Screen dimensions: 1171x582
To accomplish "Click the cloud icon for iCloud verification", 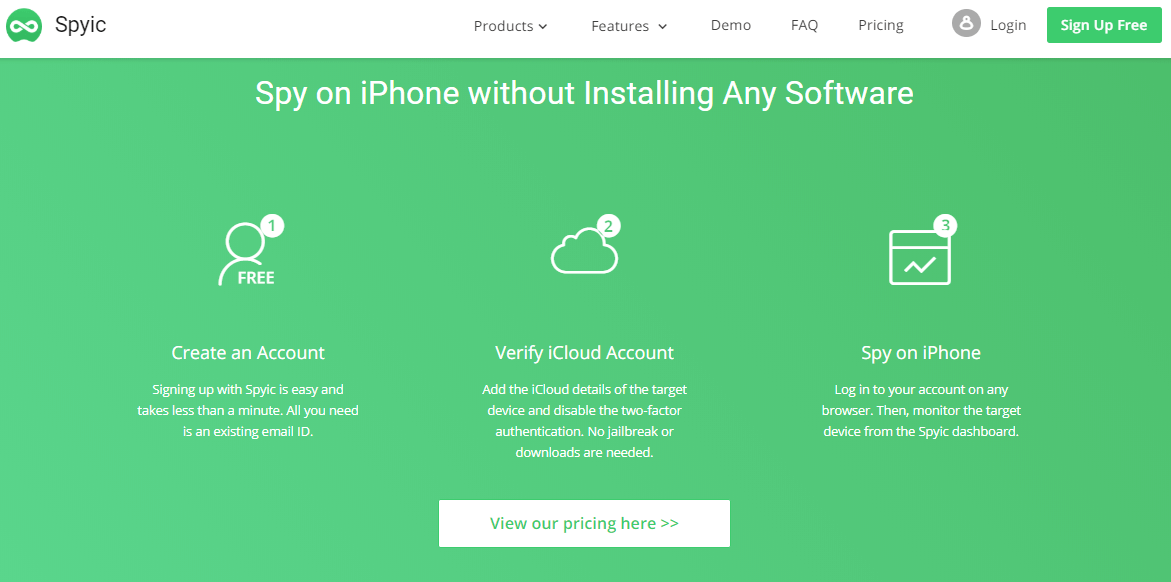I will coord(583,251).
